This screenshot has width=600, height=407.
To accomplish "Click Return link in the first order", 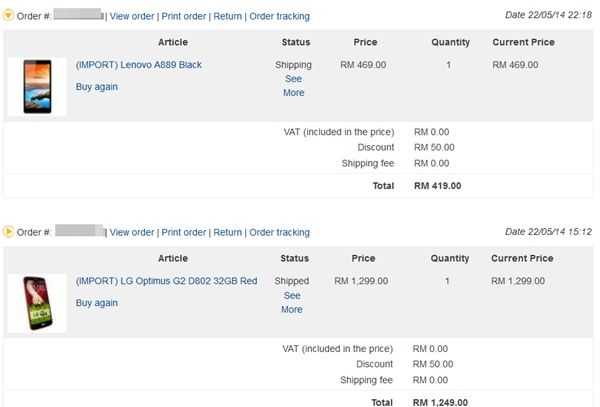I will pyautogui.click(x=228, y=16).
